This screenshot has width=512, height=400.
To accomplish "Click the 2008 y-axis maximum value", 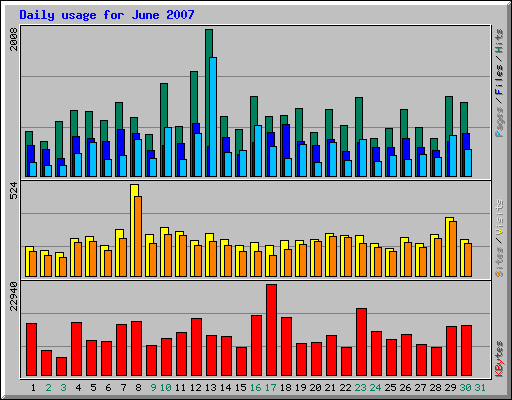I will point(14,39).
